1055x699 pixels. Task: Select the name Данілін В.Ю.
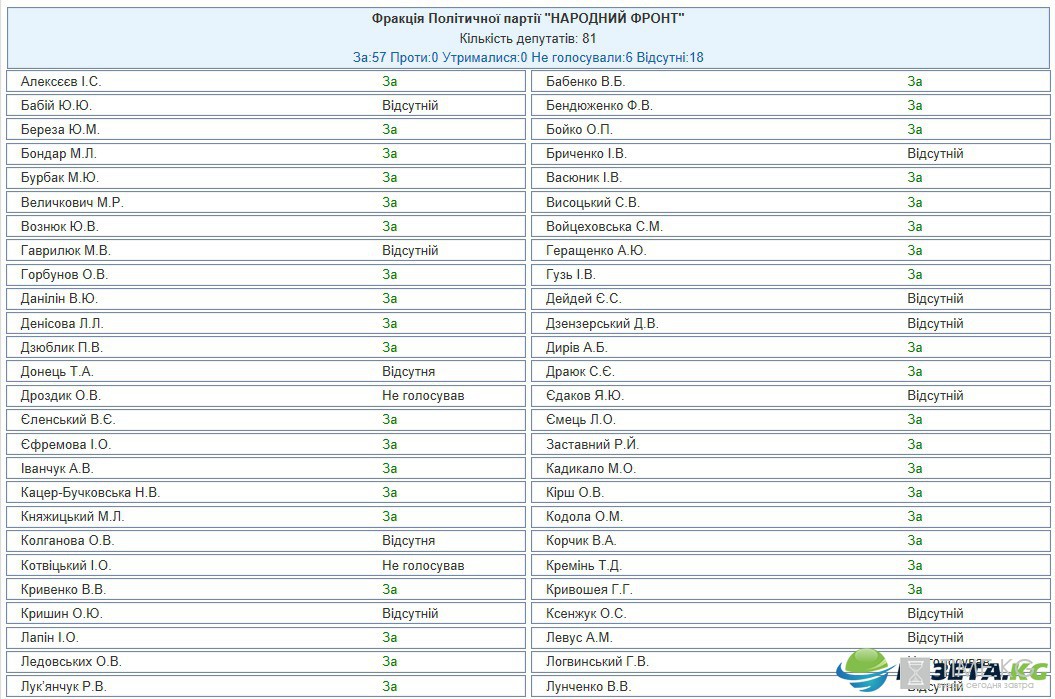coord(59,299)
